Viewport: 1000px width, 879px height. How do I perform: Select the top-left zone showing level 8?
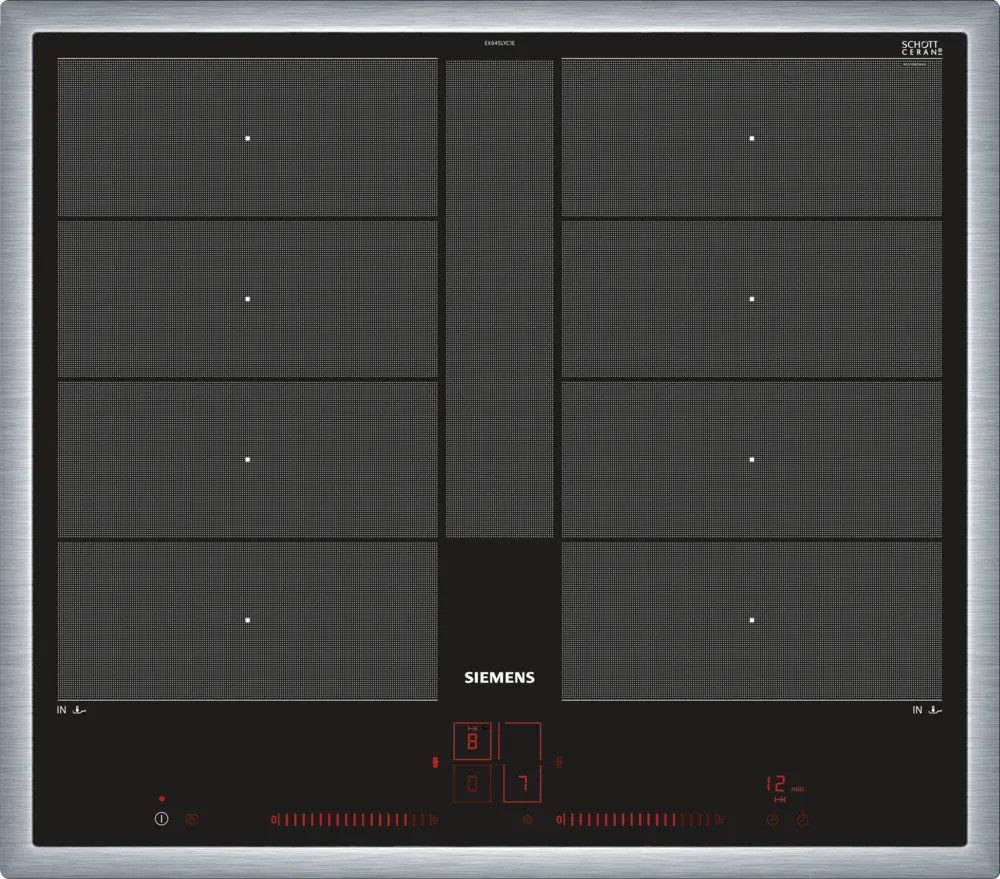pos(472,742)
